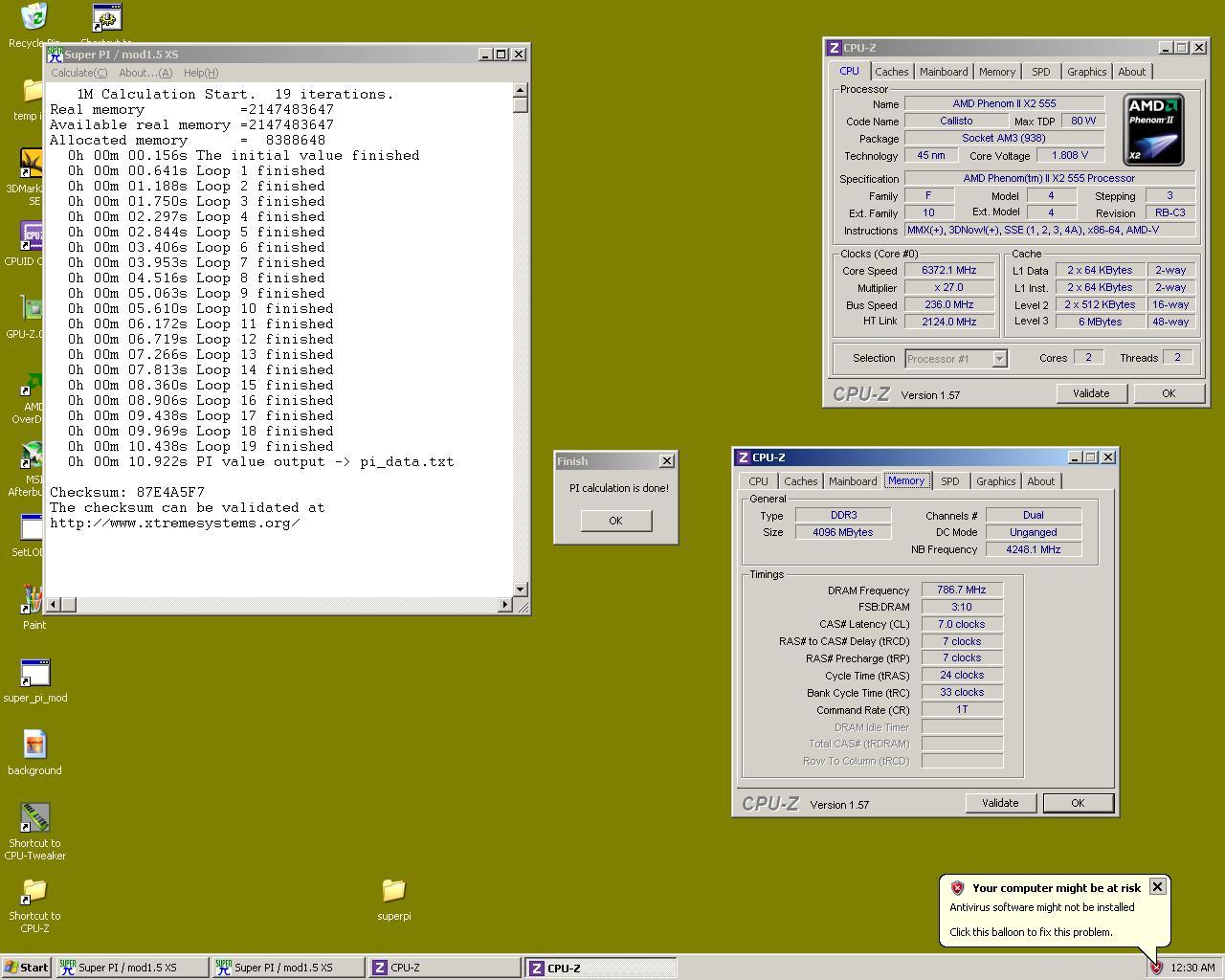Click Super PI horizontal scrollbar right arrow
This screenshot has height=980, width=1225.
pos(505,604)
